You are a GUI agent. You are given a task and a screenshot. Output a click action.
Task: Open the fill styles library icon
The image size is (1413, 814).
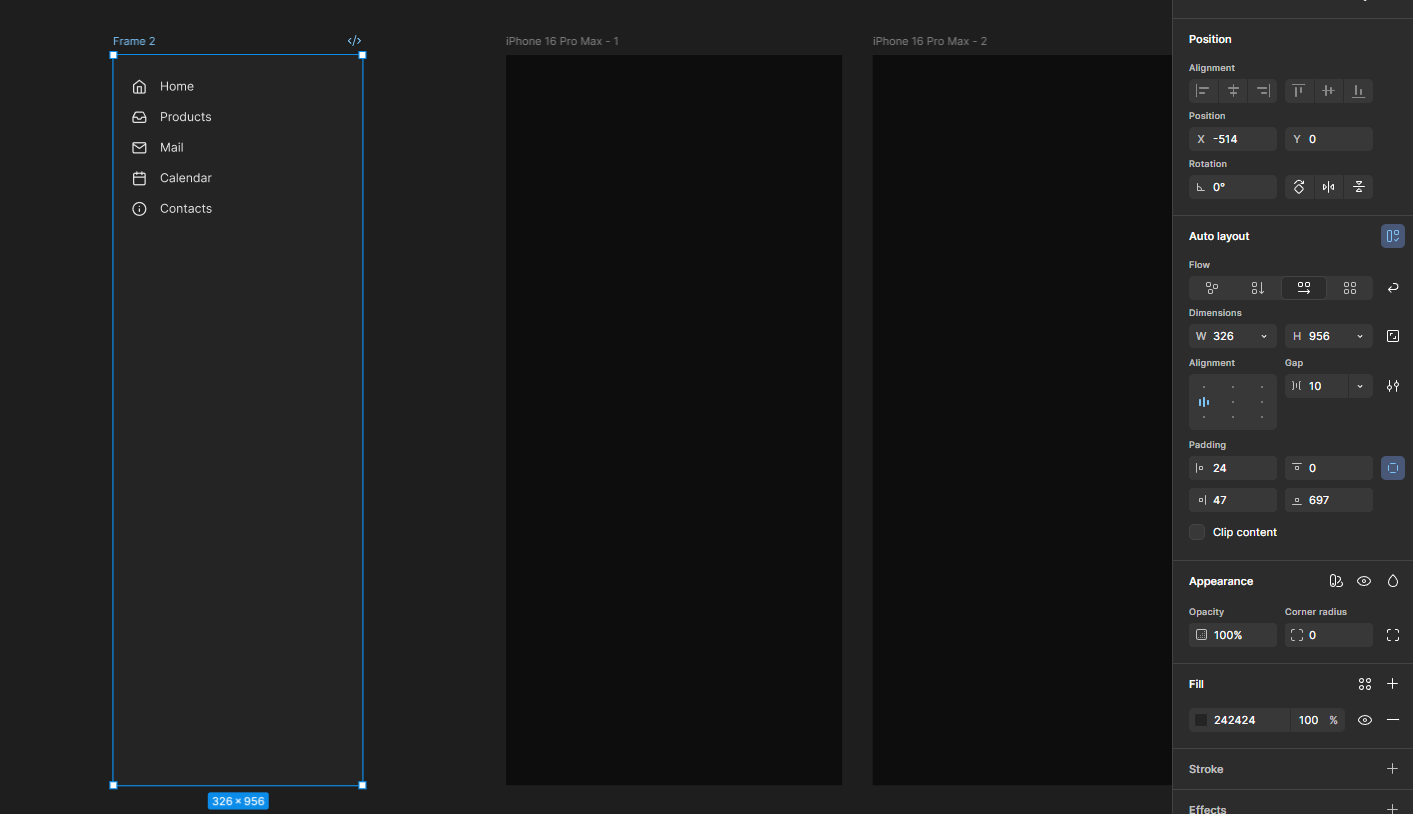pyautogui.click(x=1364, y=684)
